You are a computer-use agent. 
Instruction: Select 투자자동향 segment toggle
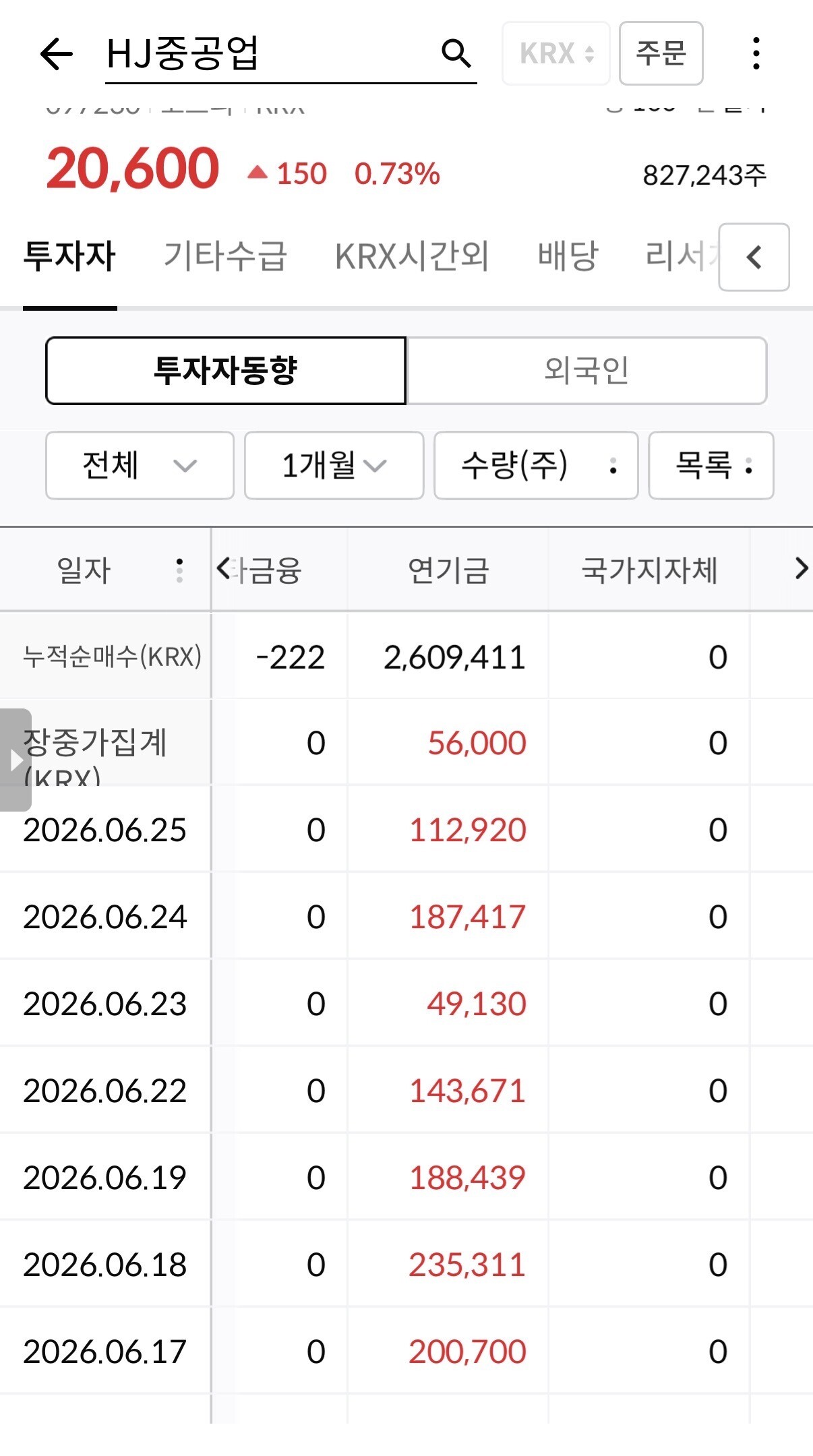click(x=226, y=371)
